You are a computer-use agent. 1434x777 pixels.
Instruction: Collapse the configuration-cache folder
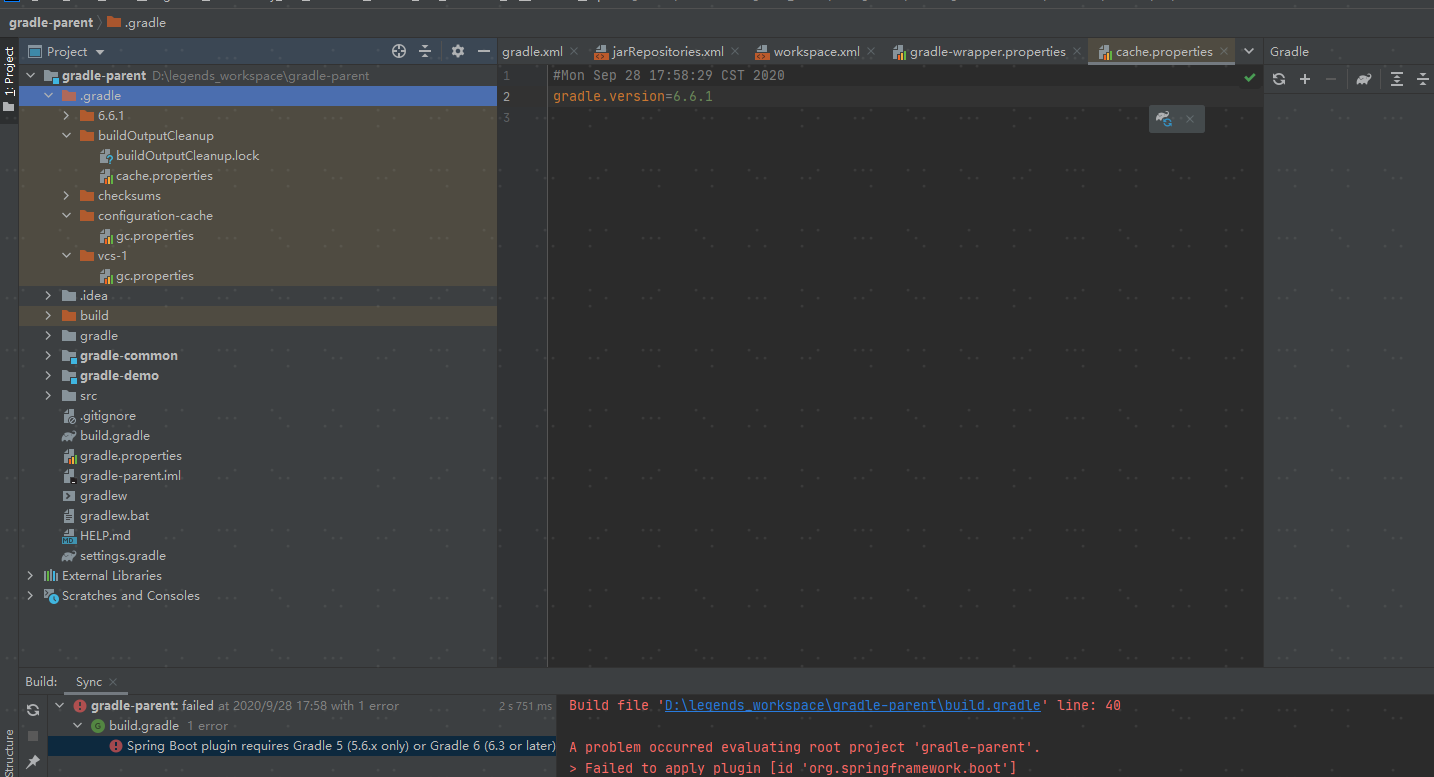(x=66, y=216)
